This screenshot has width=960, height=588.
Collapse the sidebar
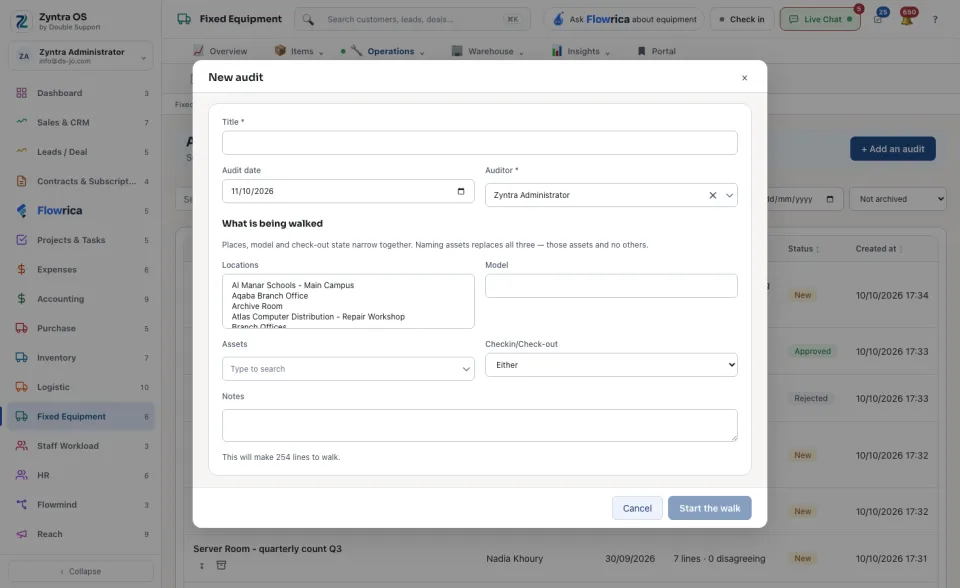click(x=81, y=571)
